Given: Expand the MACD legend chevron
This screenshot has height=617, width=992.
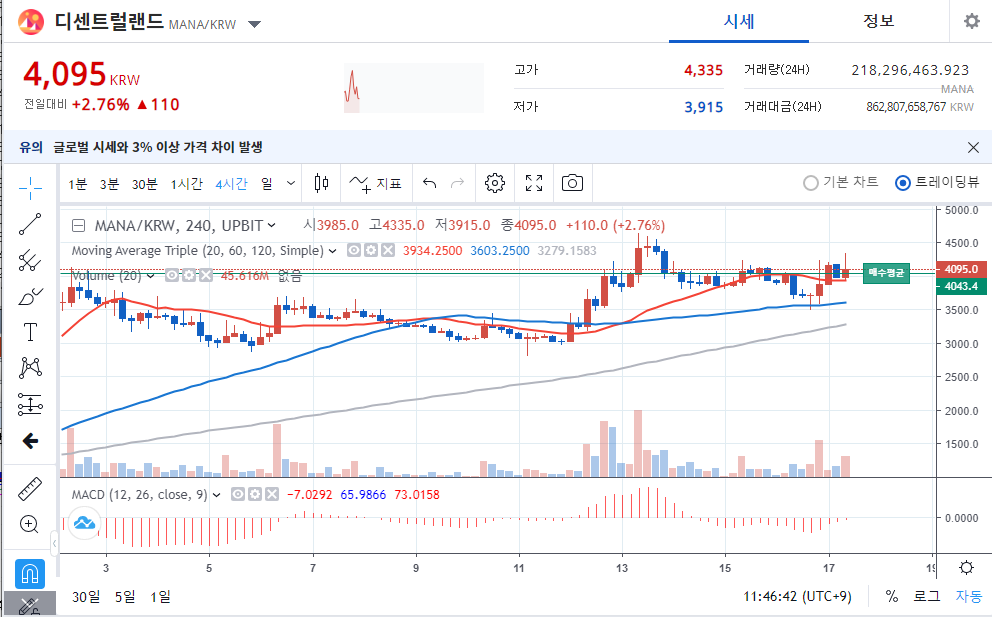Looking at the screenshot, I should (216, 495).
